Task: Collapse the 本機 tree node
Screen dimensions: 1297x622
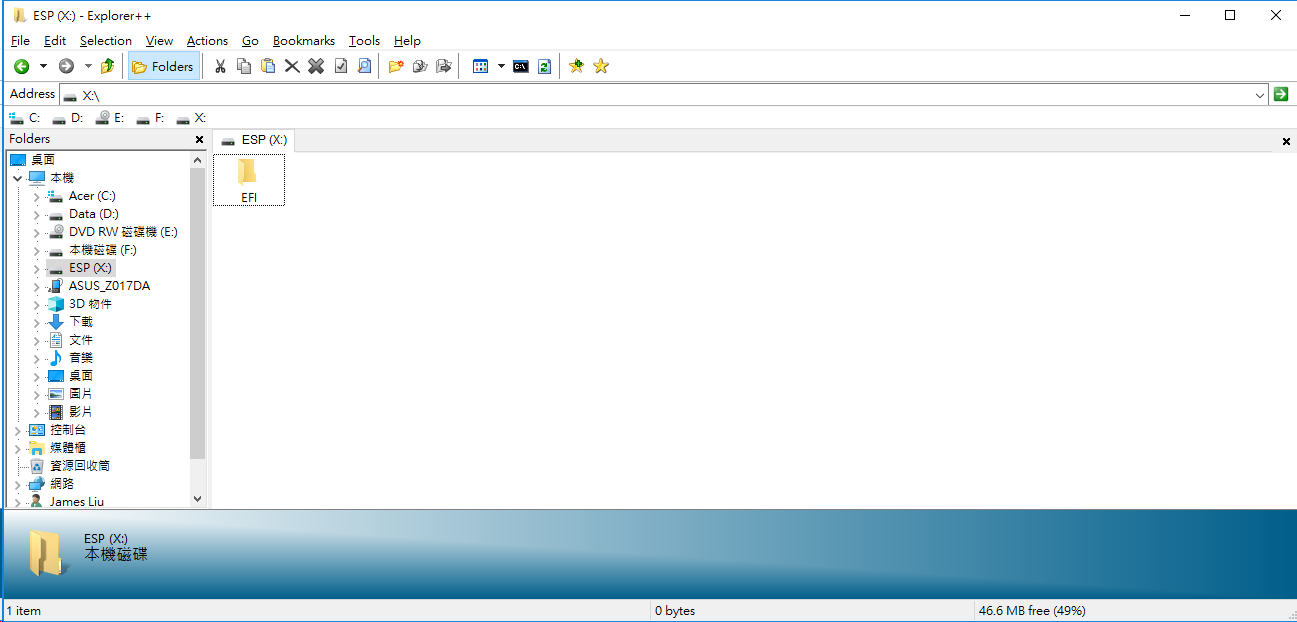Action: 17,177
